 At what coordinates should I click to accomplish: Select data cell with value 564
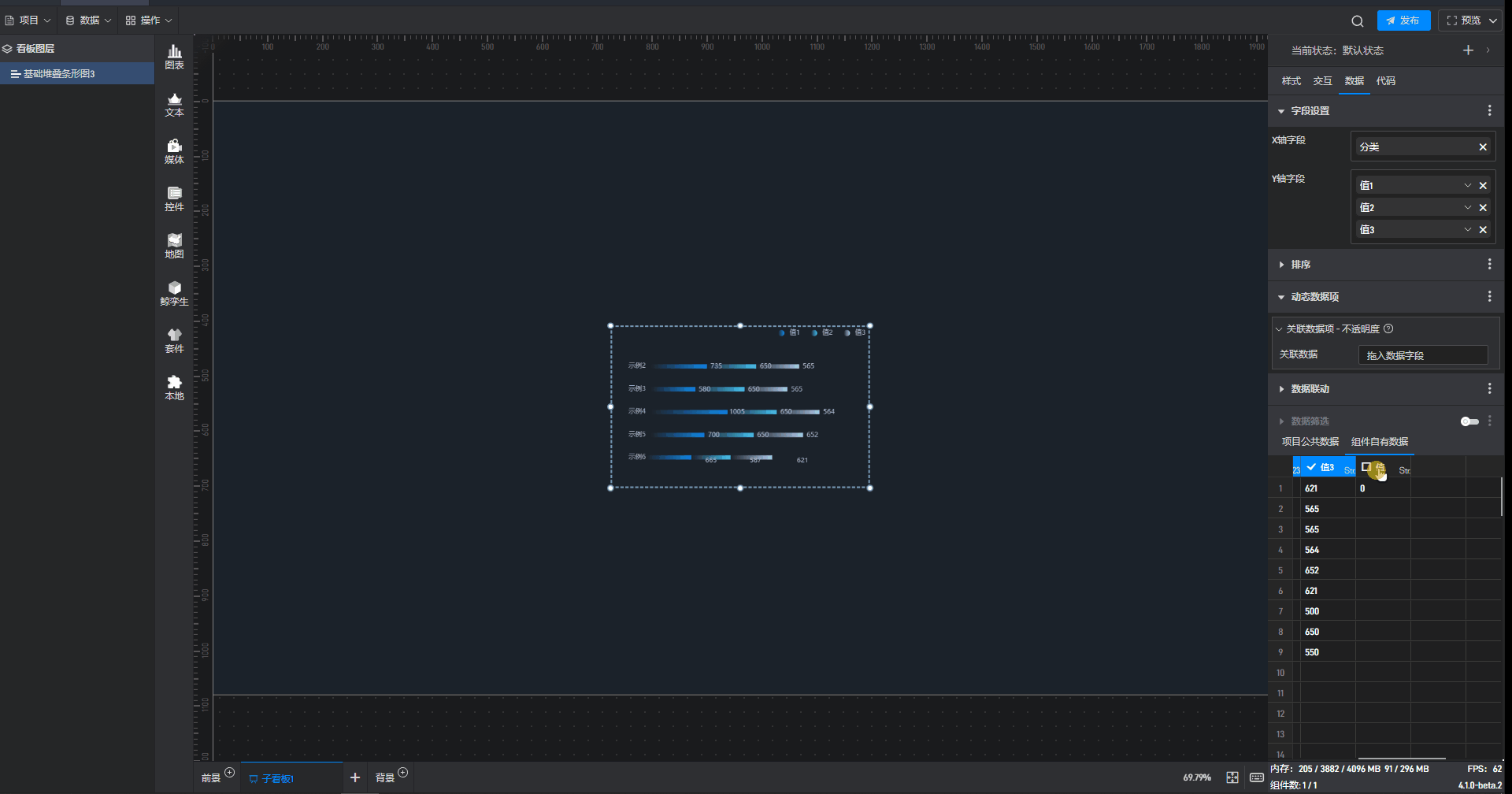1328,550
